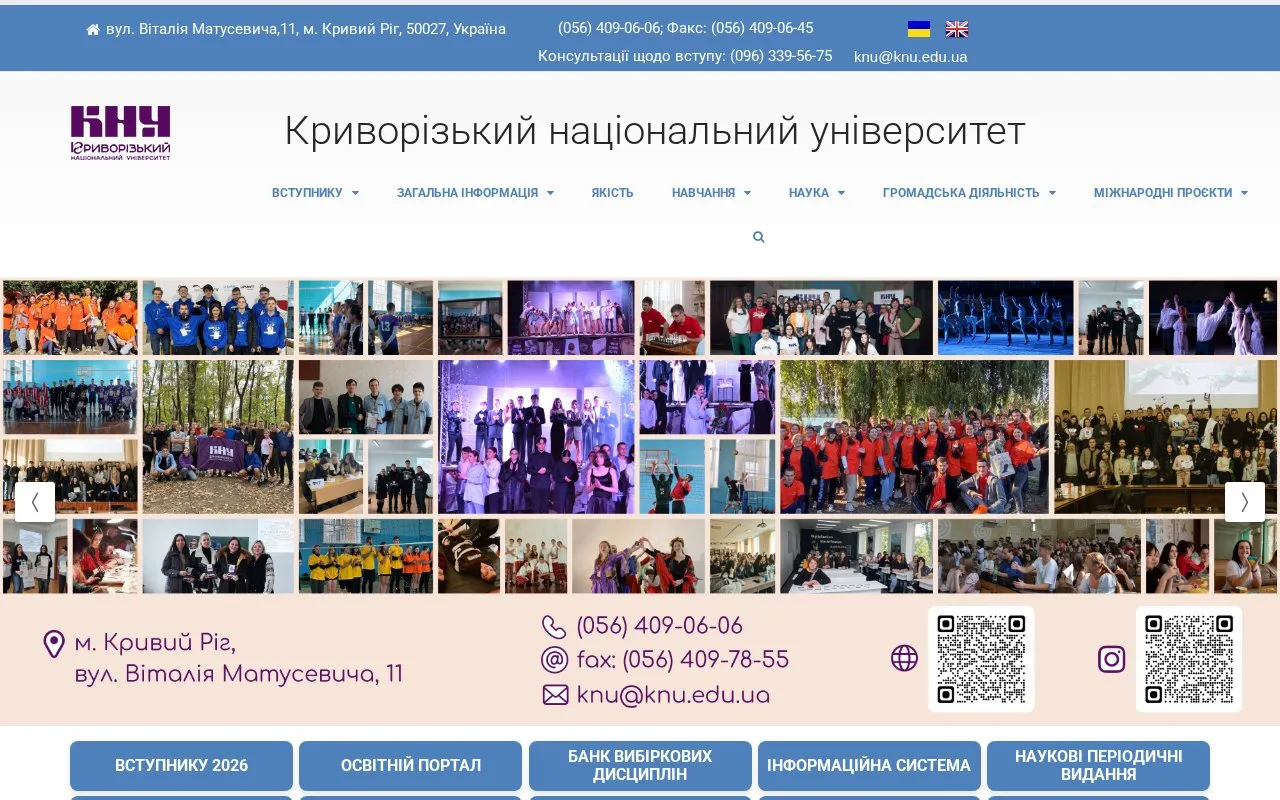Viewport: 1280px width, 800px height.
Task: Open the ЯКІСТЬ menu item
Action: click(612, 193)
